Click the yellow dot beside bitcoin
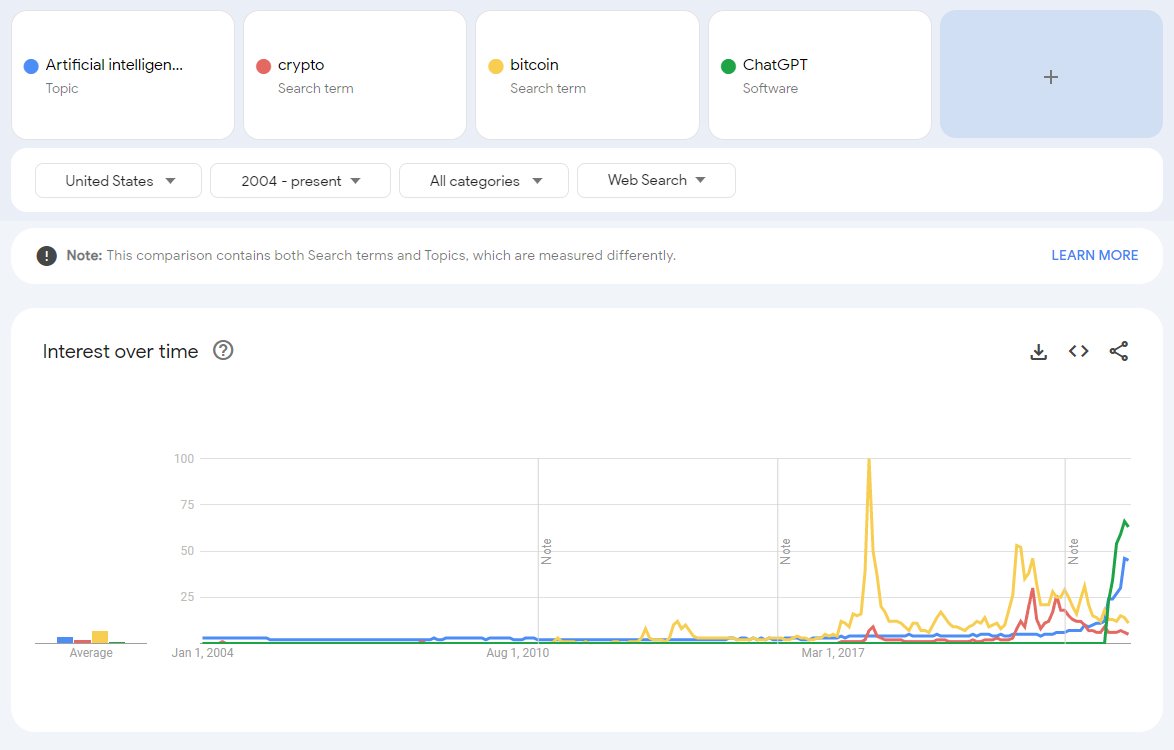 pos(496,67)
